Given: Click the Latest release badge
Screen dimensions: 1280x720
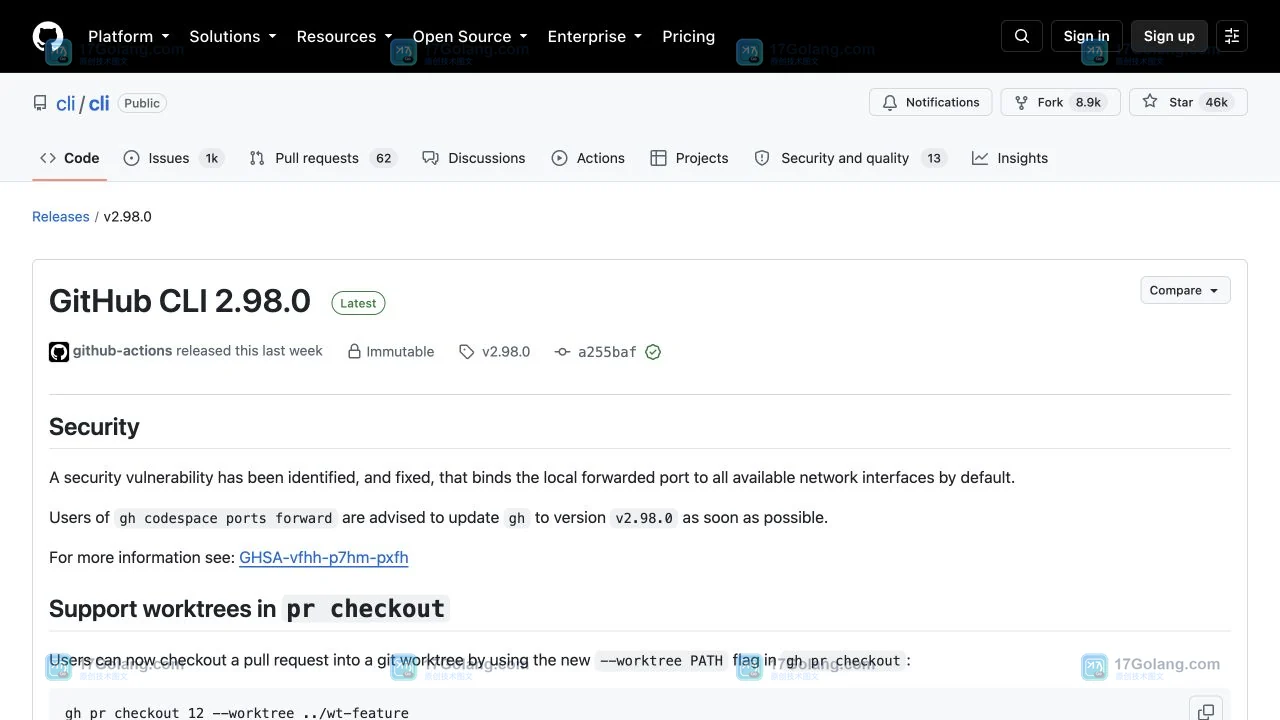Looking at the screenshot, I should (x=358, y=303).
